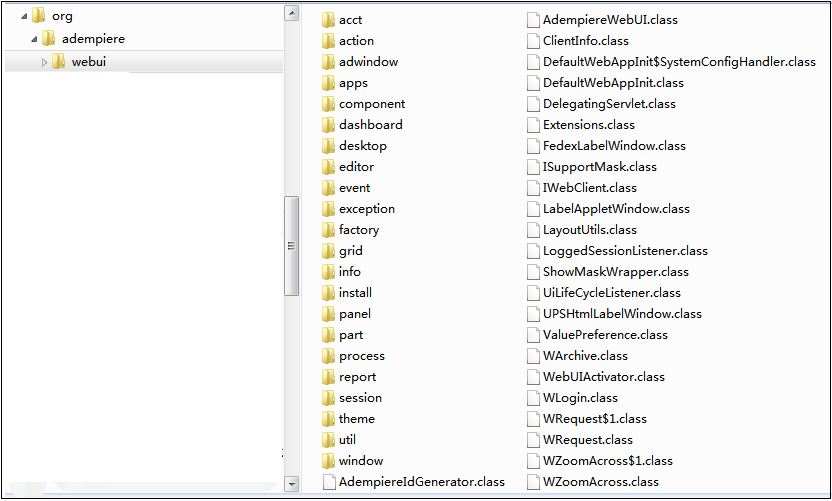Select the org folder icon in tree

click(x=38, y=15)
